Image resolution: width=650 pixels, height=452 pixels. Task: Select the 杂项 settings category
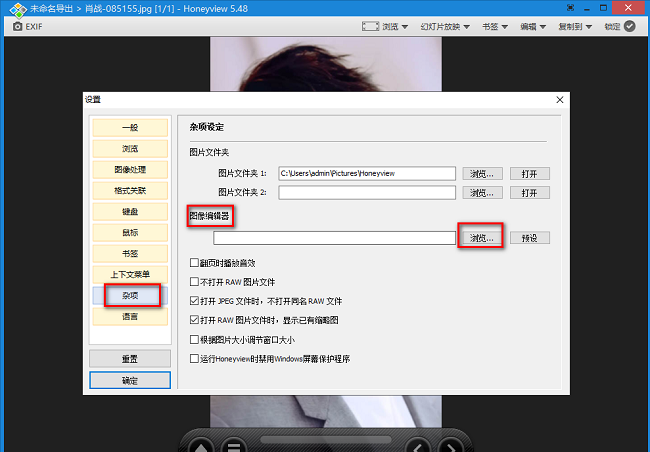[x=130, y=296]
